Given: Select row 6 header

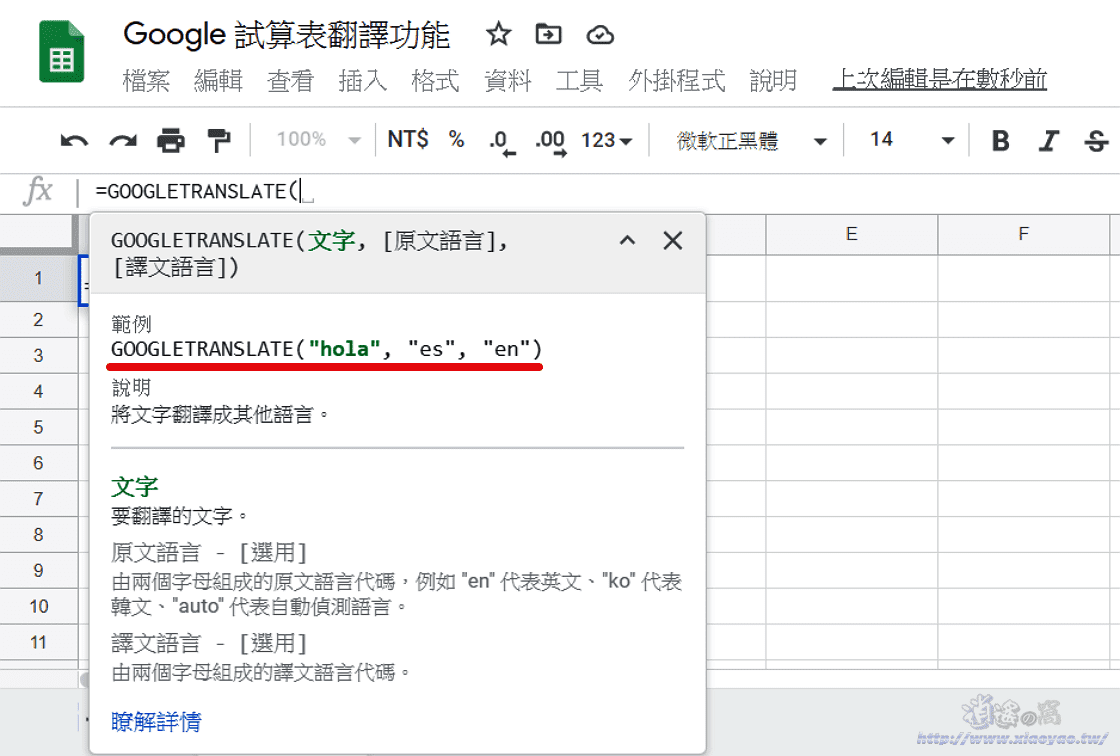Looking at the screenshot, I should click(x=39, y=462).
